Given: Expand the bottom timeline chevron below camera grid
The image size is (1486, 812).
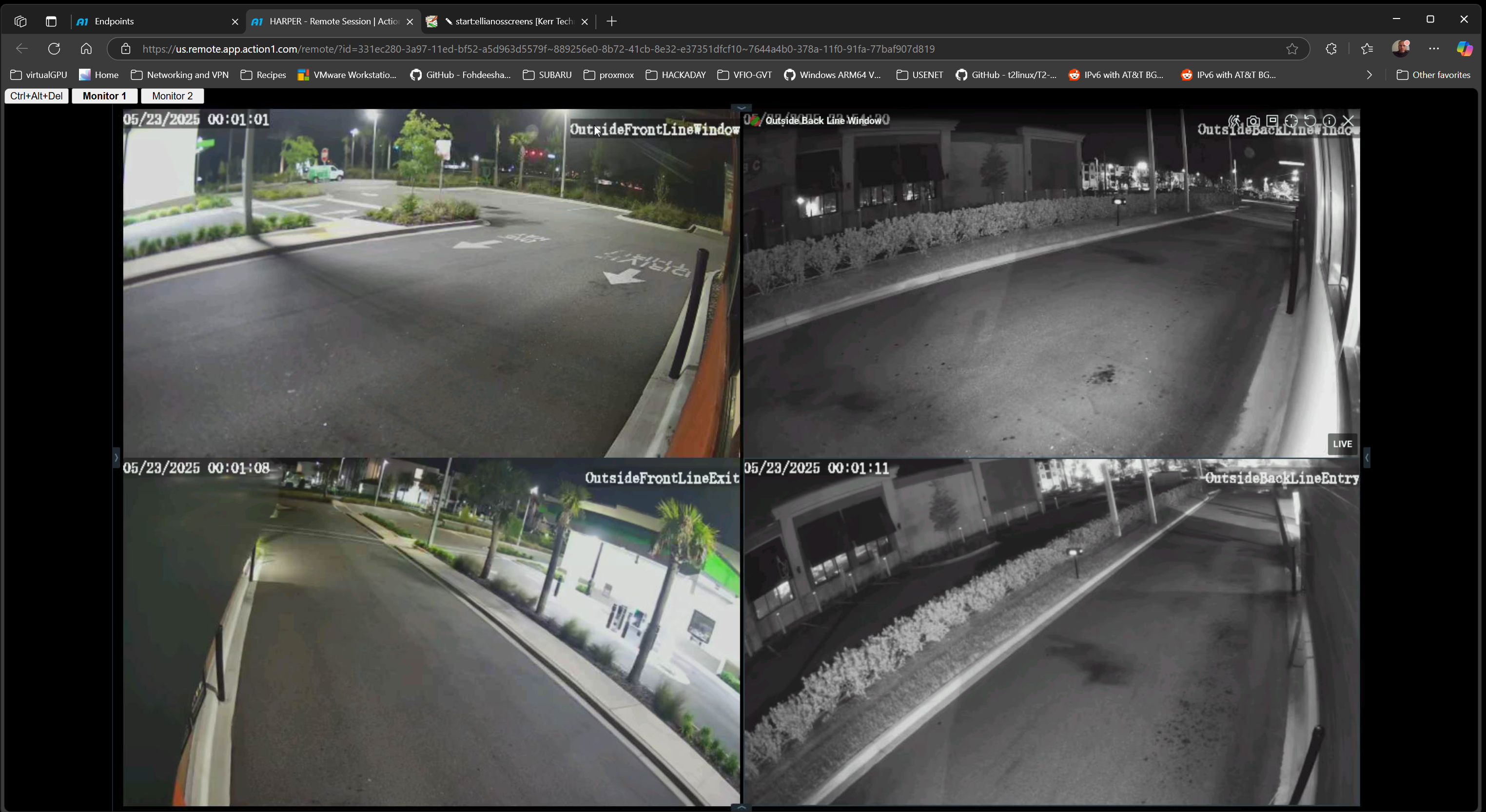Looking at the screenshot, I should click(741, 808).
